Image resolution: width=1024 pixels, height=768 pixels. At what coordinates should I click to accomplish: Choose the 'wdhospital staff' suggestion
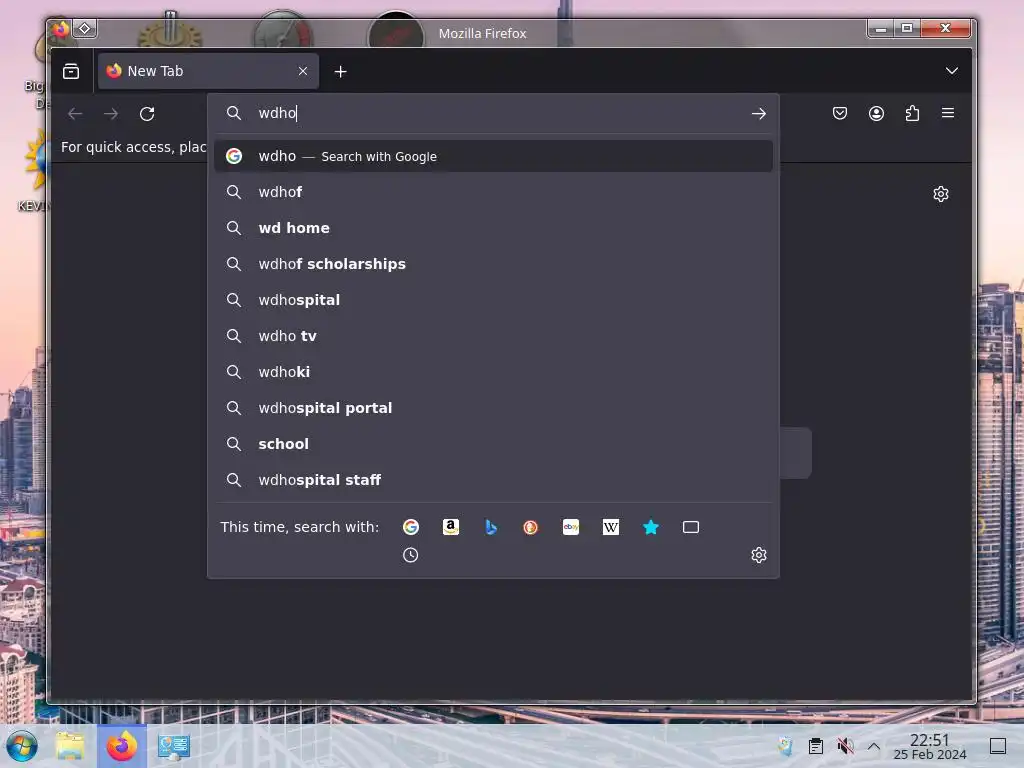[x=493, y=479]
